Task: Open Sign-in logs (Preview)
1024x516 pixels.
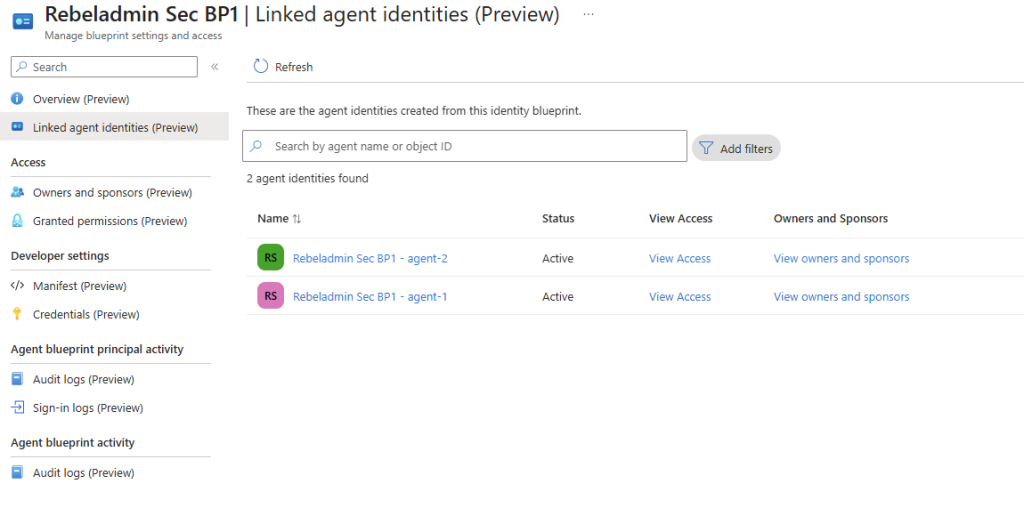Action: (88, 408)
